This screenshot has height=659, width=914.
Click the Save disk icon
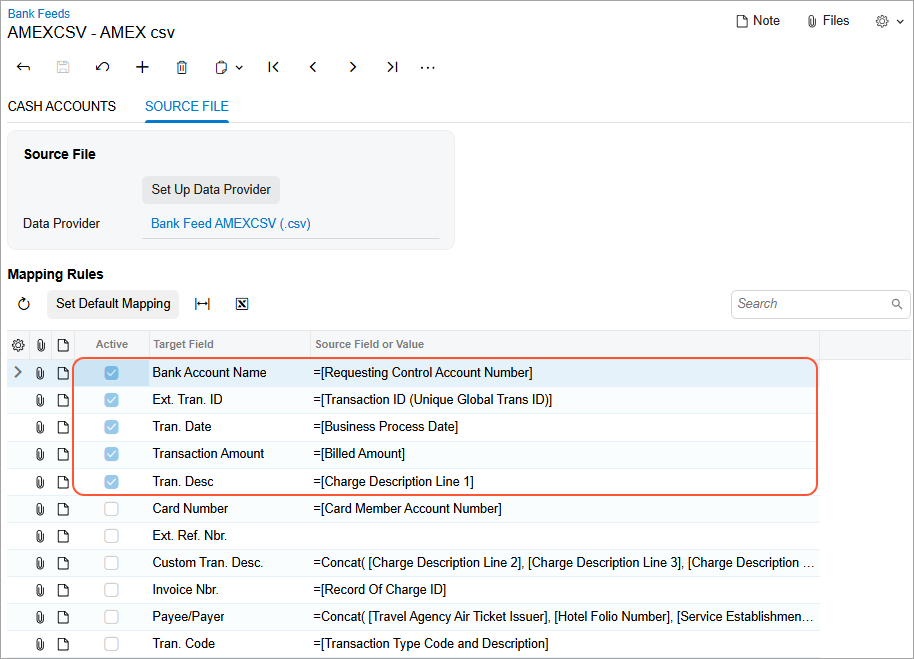point(63,67)
